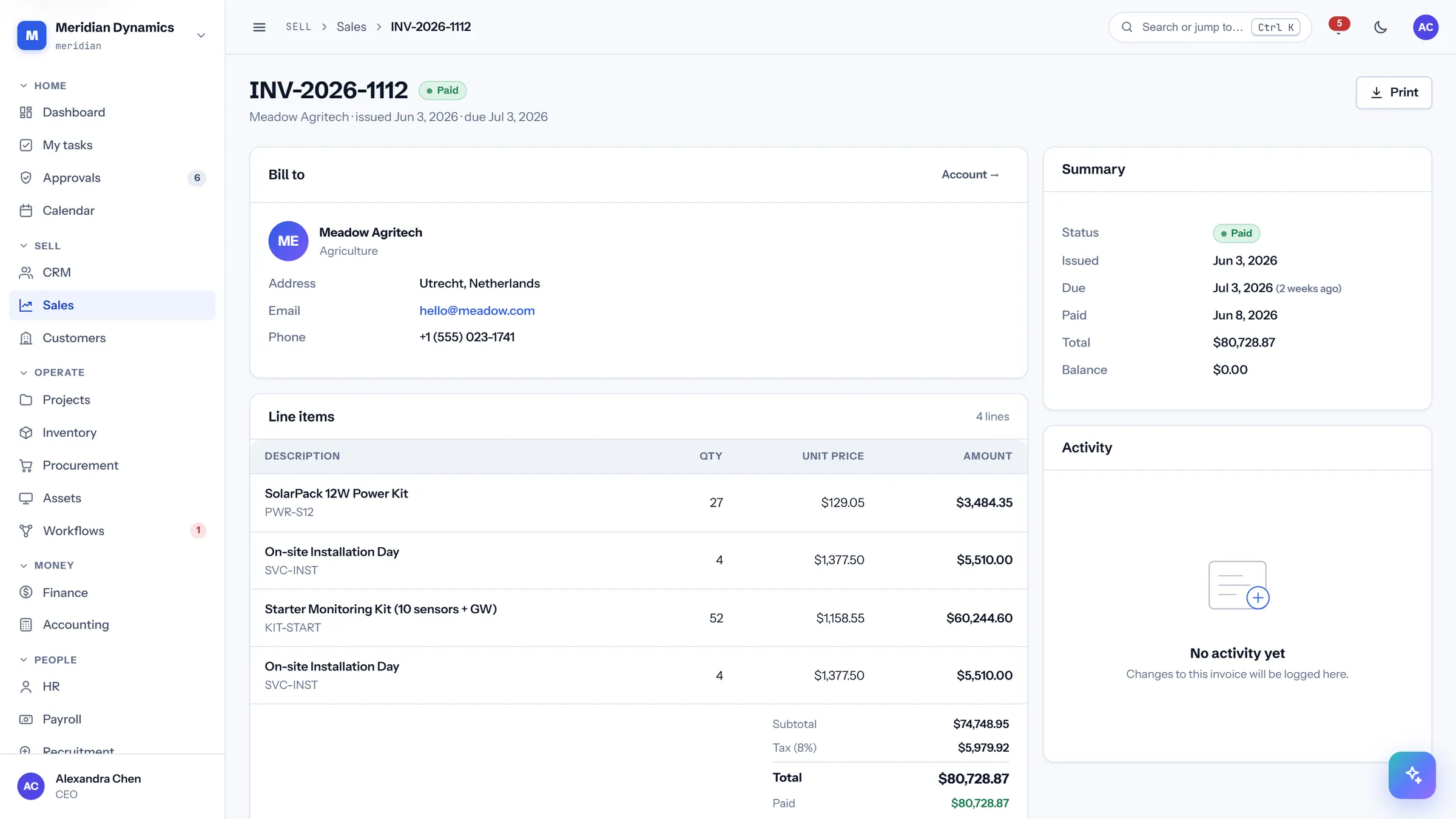Select the SolarPack 12W Power Kit row

(638, 502)
